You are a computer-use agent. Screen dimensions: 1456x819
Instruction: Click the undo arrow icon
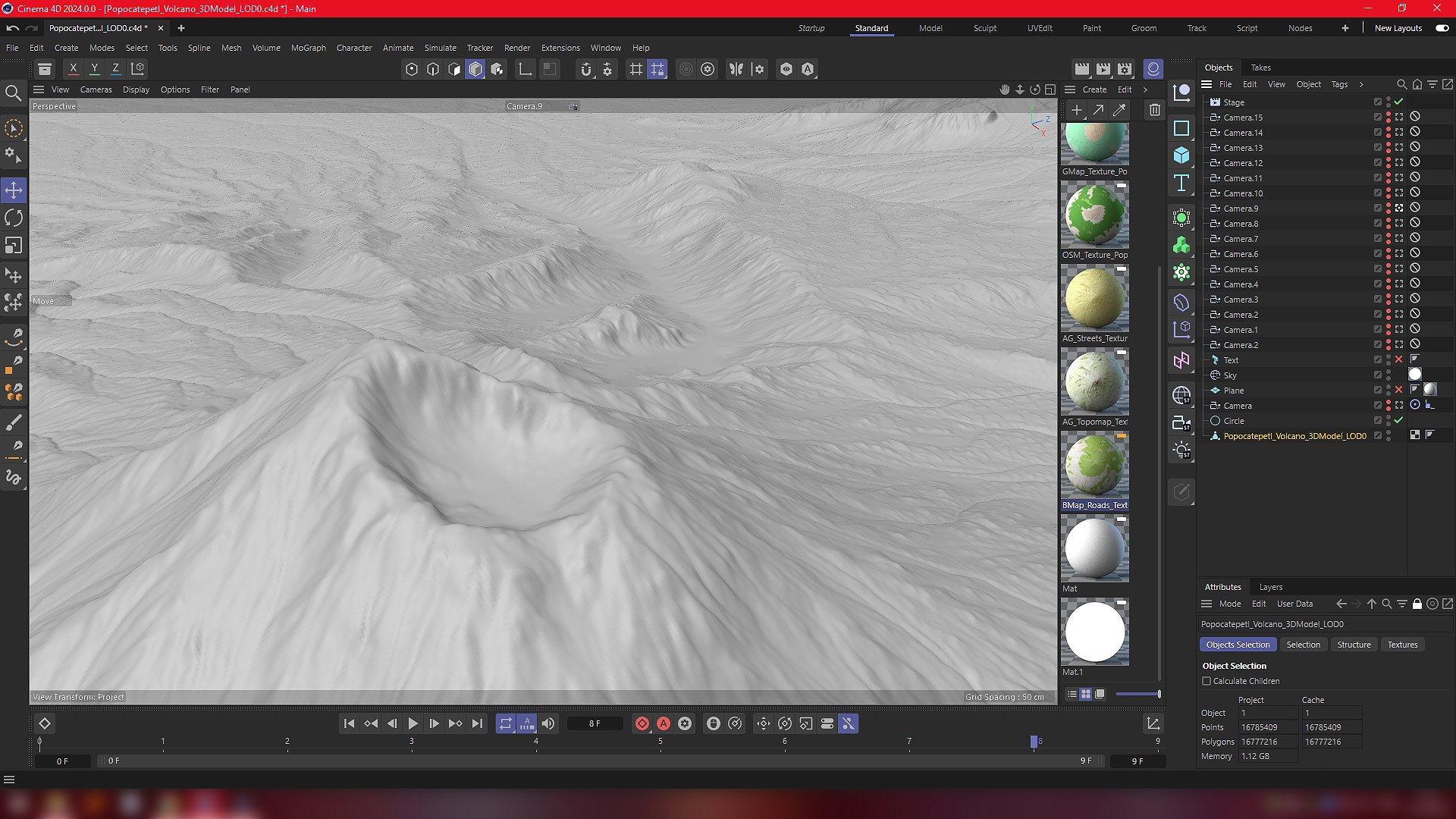(13, 28)
